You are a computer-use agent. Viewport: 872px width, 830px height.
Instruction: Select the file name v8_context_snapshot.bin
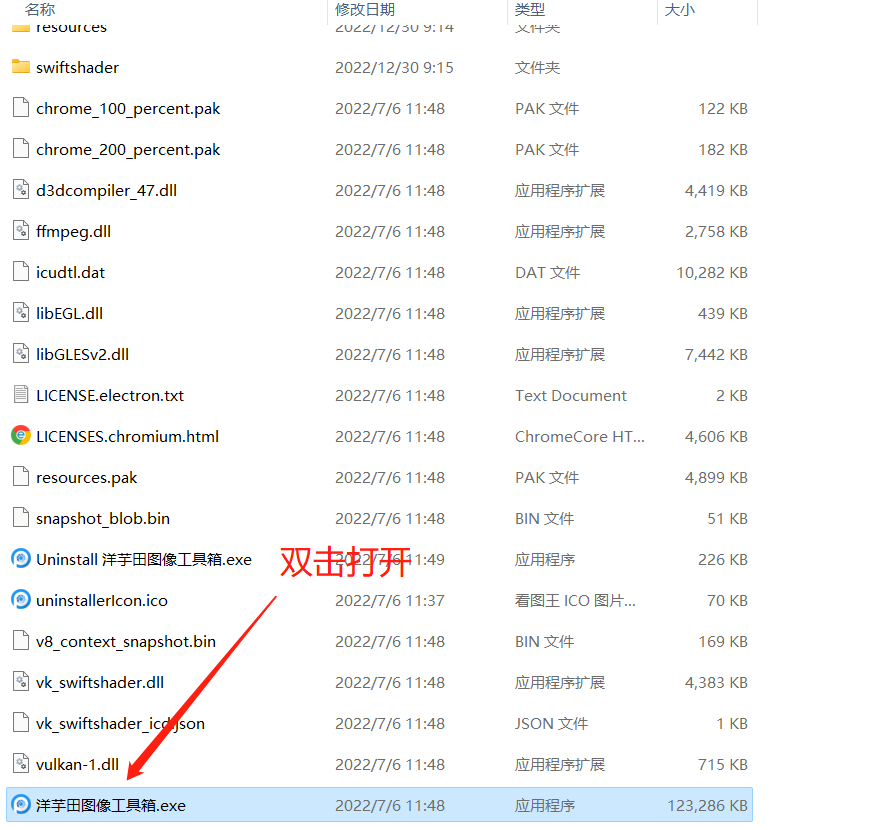(126, 641)
